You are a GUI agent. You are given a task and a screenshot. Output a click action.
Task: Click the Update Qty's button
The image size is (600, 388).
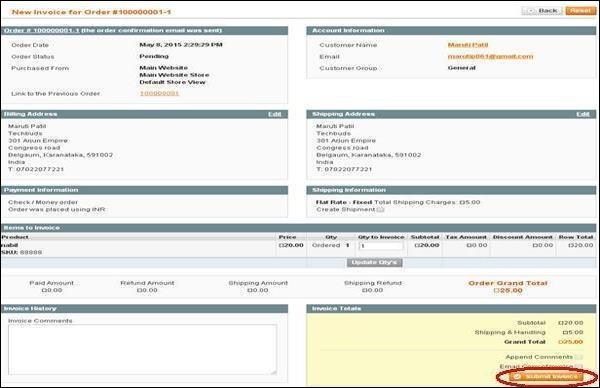[374, 262]
